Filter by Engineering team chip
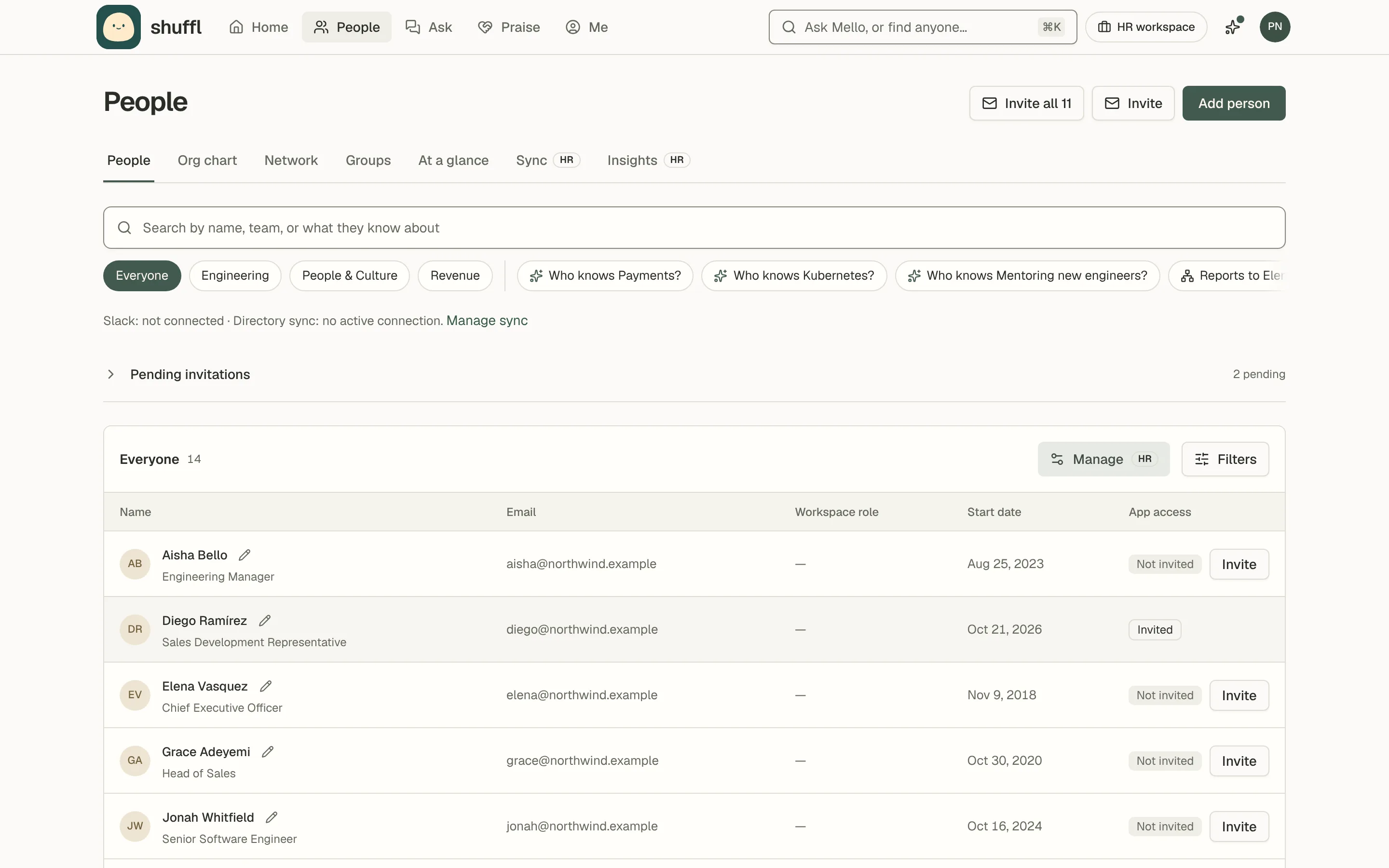 pos(235,275)
